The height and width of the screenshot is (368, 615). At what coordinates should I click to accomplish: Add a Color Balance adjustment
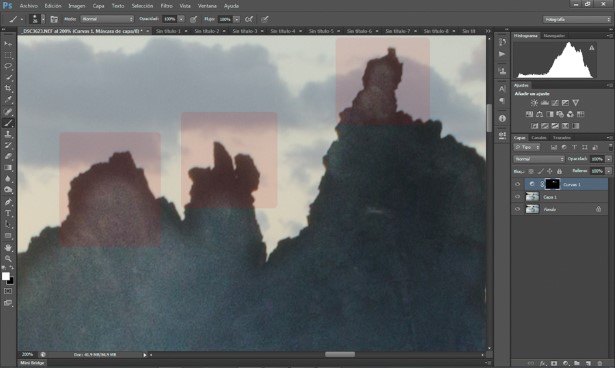539,114
